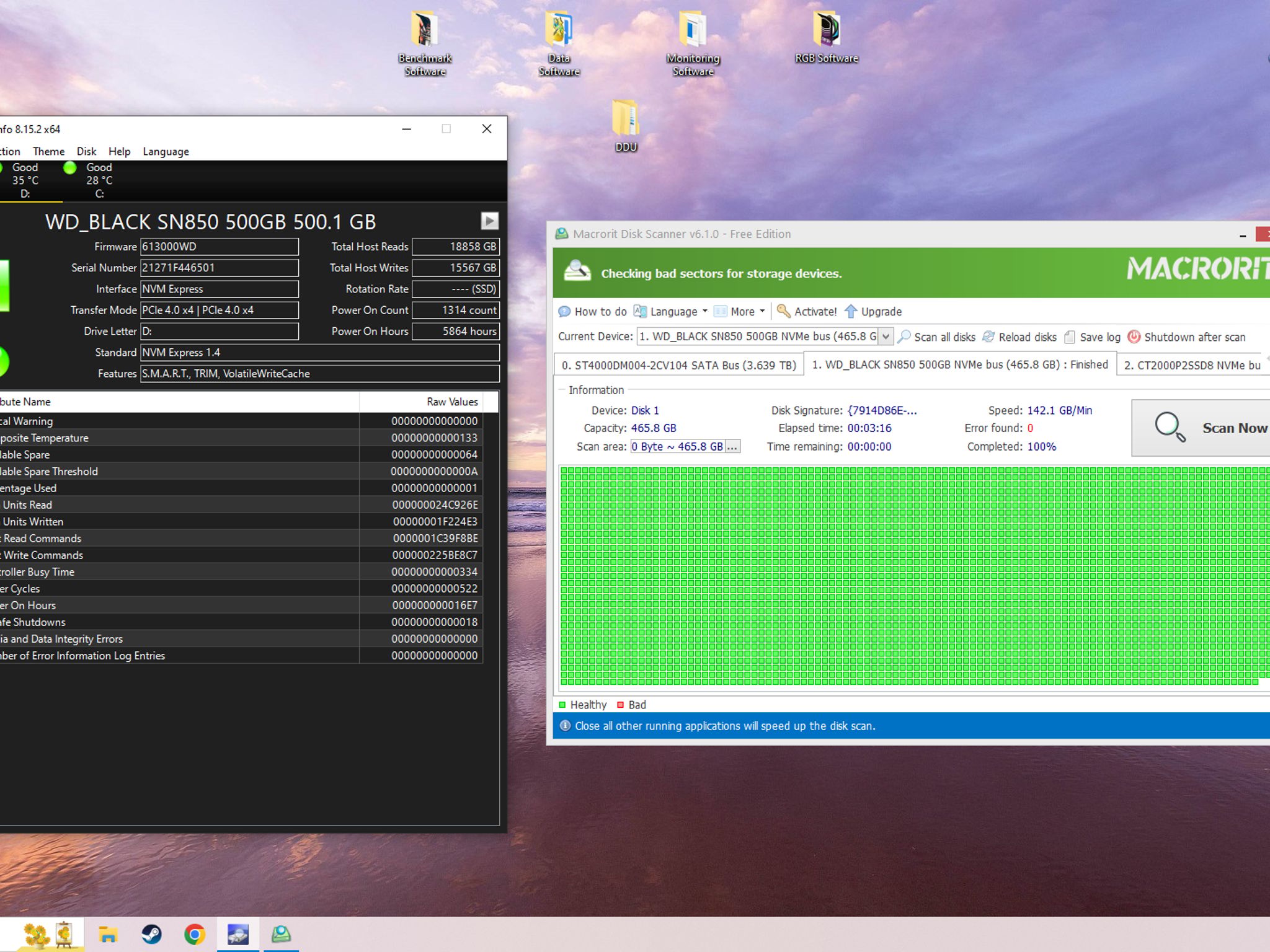Click the Power On Hours value

456,331
